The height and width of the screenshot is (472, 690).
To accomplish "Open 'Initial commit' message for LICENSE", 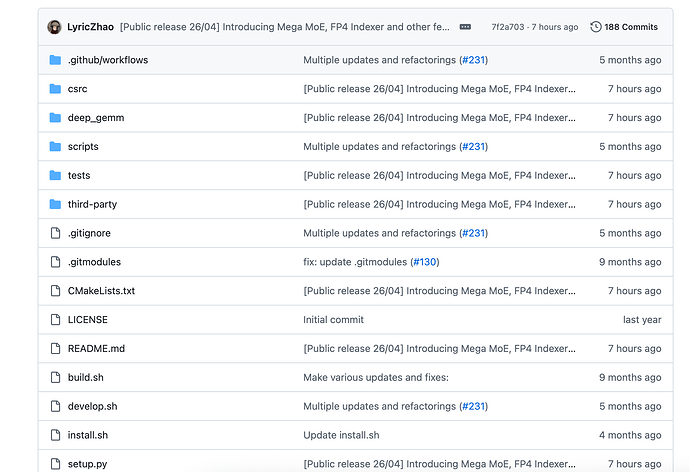I will click(333, 320).
